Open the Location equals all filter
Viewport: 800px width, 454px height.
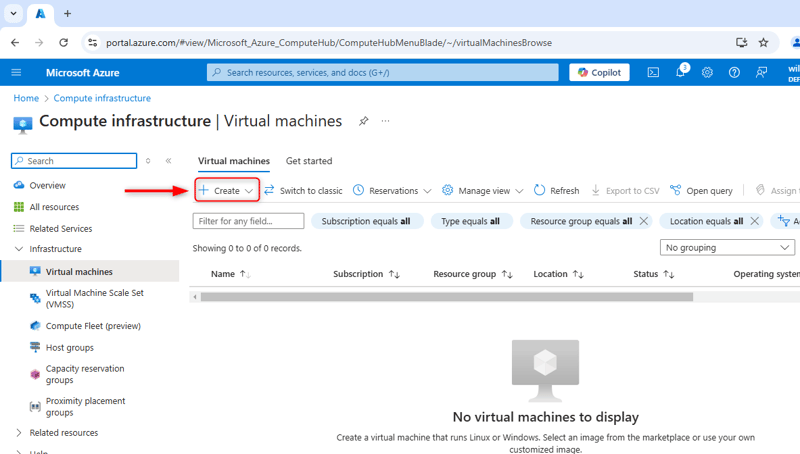pos(706,221)
